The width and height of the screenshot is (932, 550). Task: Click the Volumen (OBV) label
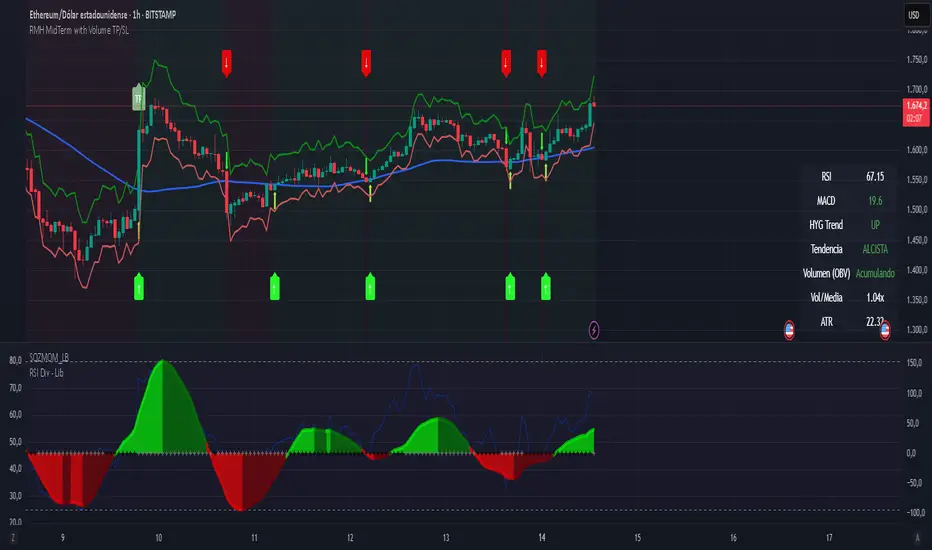point(826,274)
